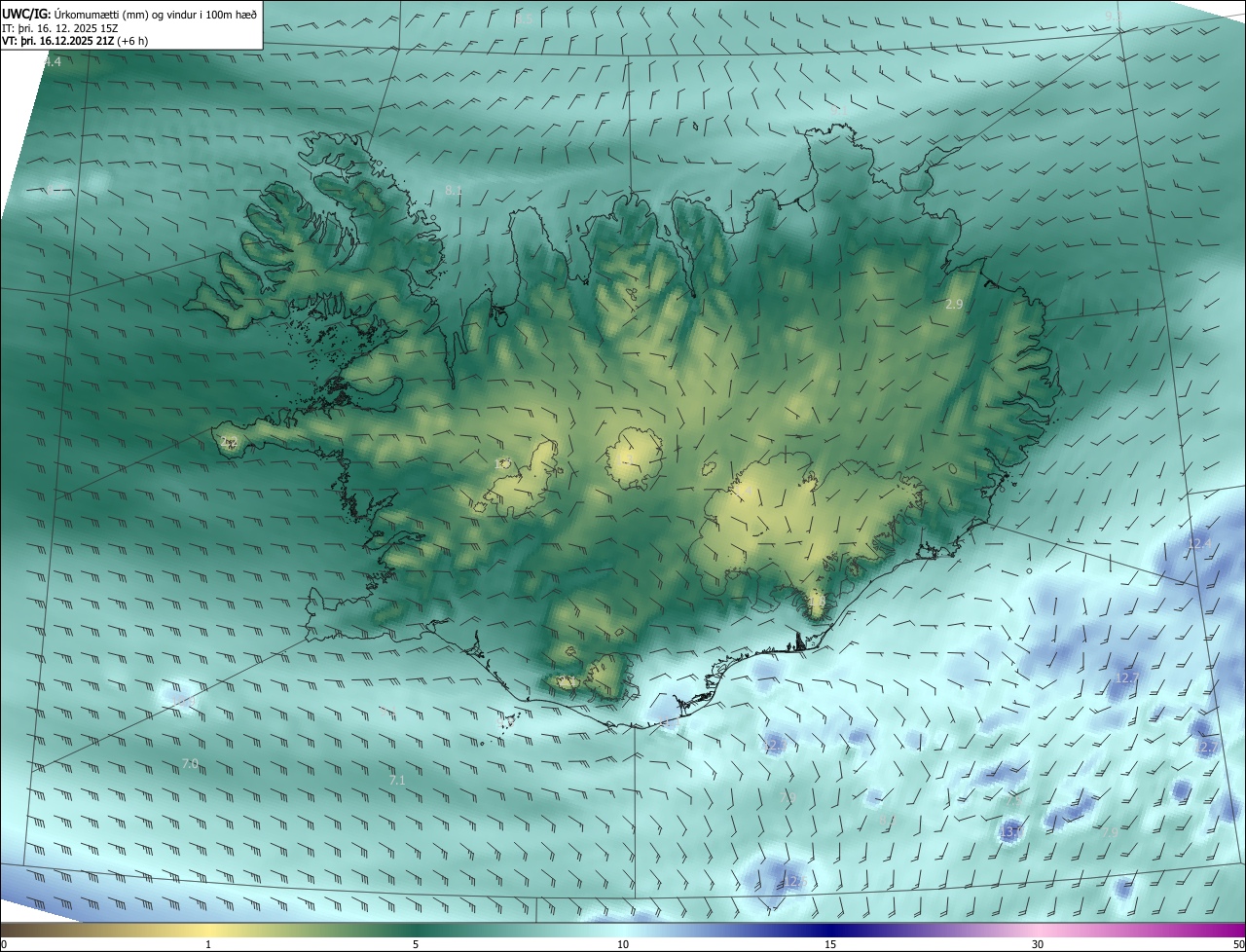Click the 8.5 value label on the map
1246x952 pixels.
(524, 18)
